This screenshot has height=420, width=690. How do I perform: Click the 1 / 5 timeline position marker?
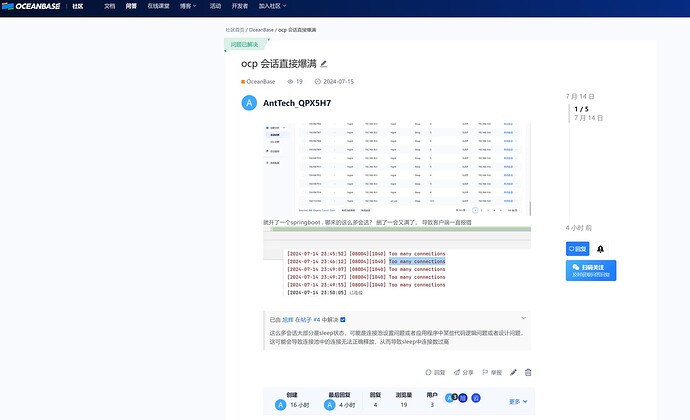[x=581, y=109]
